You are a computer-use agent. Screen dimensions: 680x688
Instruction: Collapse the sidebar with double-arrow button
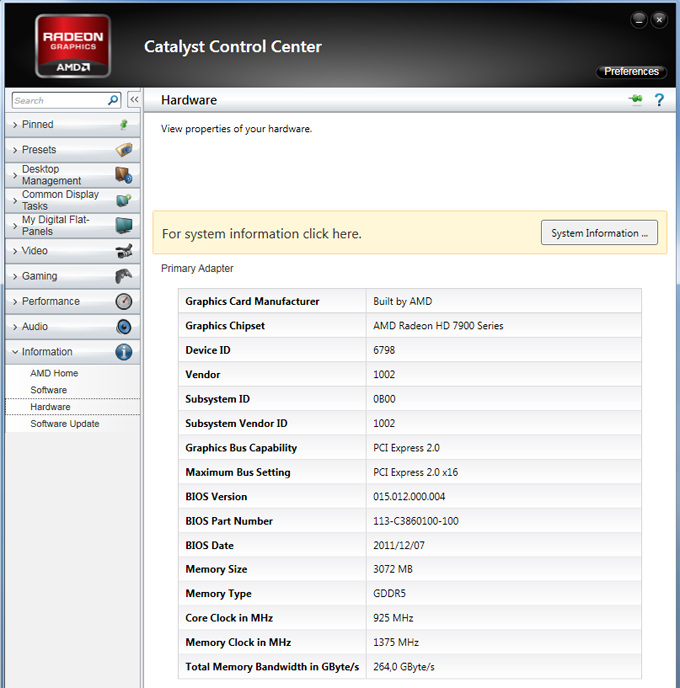(134, 100)
